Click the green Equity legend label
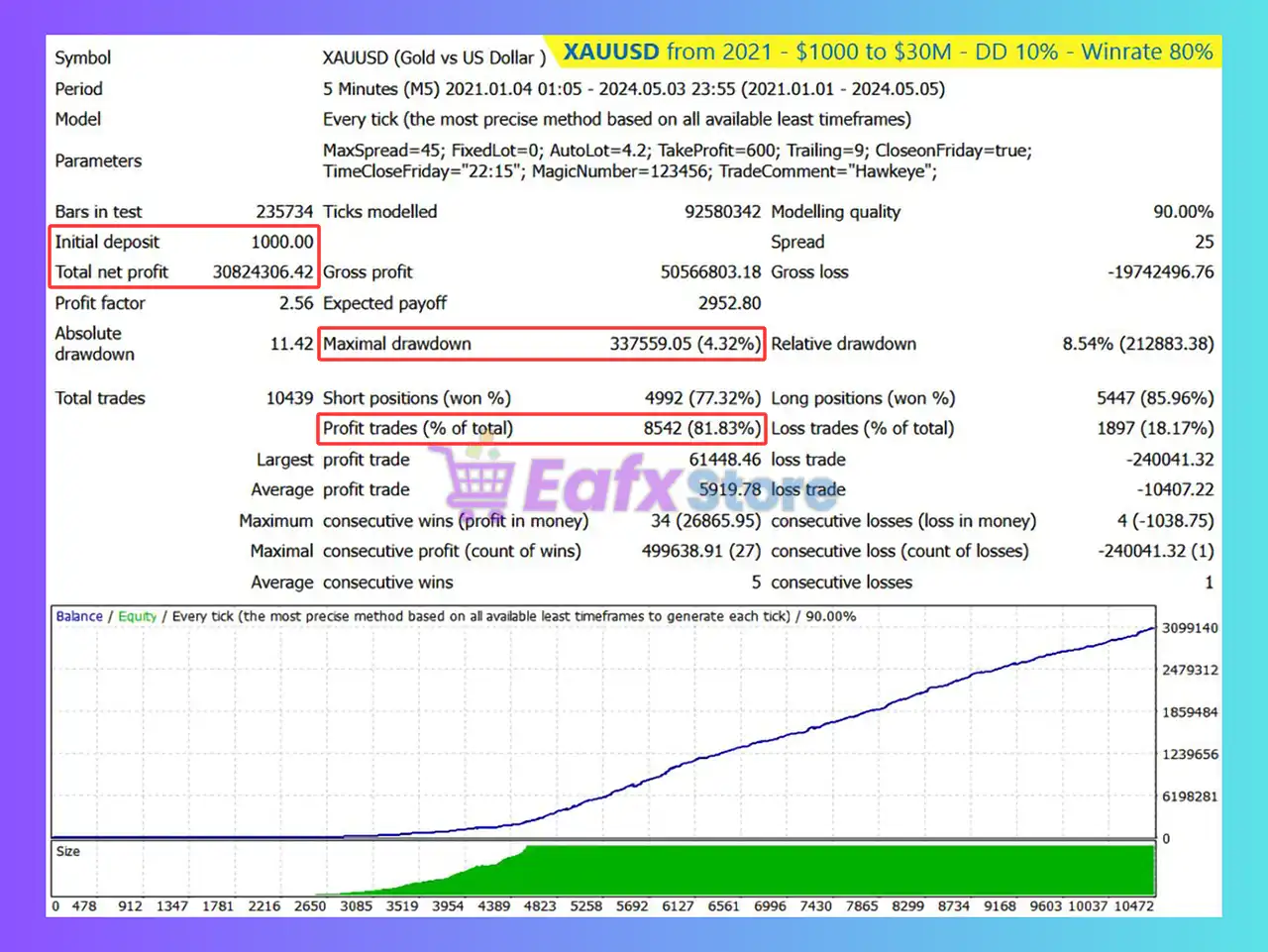This screenshot has width=1268, height=952. coord(137,616)
